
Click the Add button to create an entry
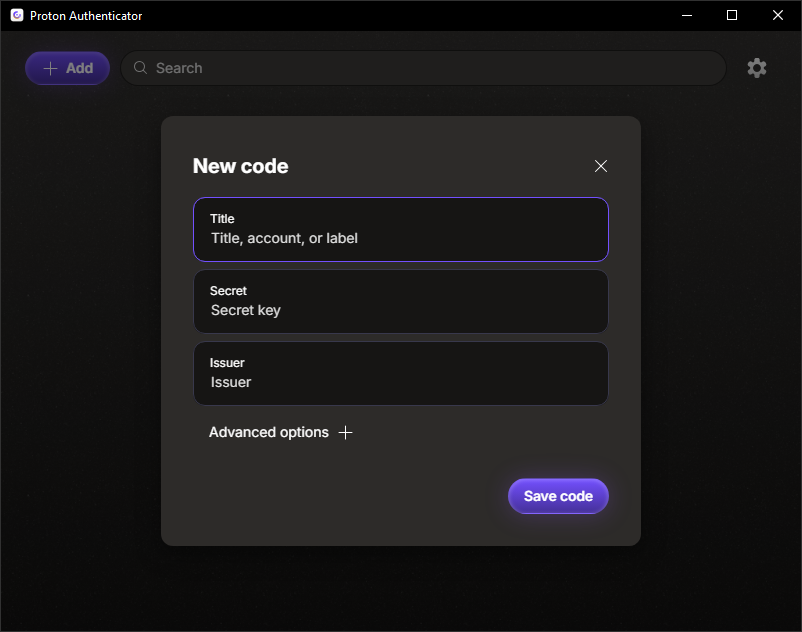click(67, 68)
